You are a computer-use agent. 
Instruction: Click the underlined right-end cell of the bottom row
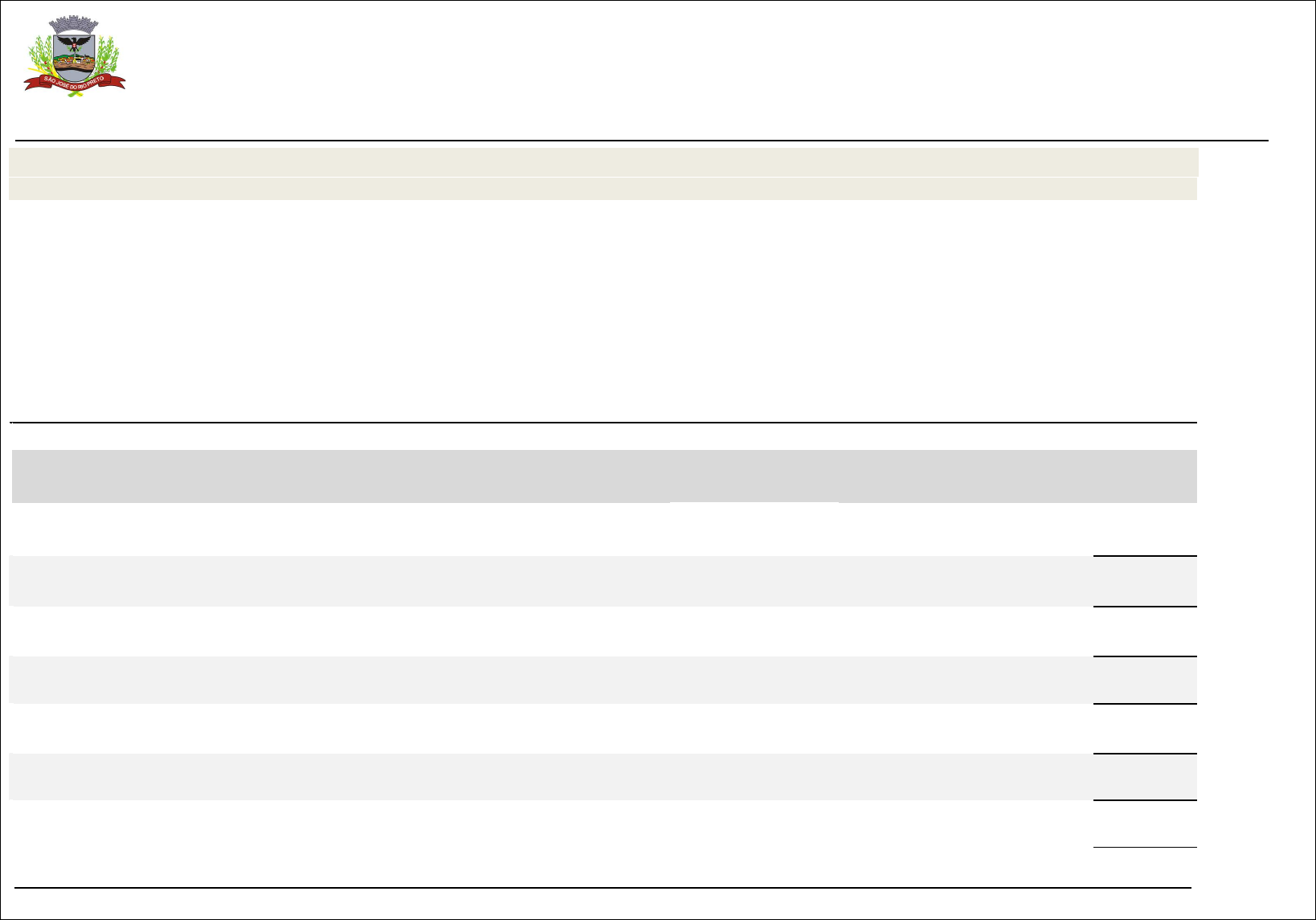(x=1145, y=824)
